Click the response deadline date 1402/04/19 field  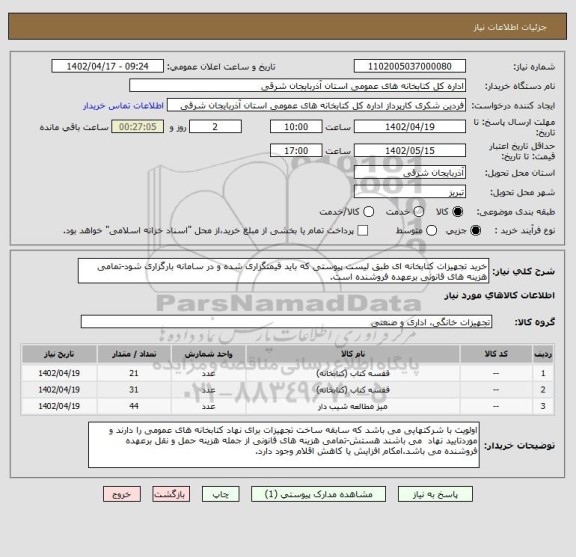point(410,127)
